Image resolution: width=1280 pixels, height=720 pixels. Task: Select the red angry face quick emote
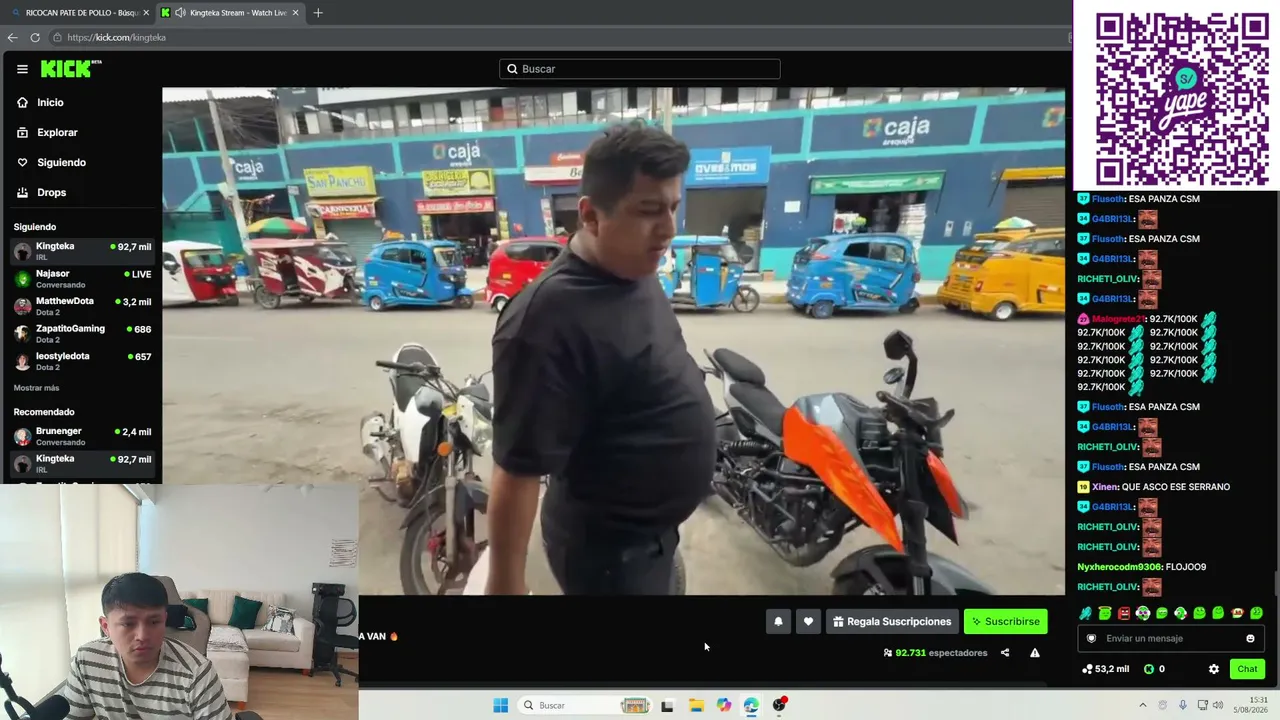click(1124, 613)
